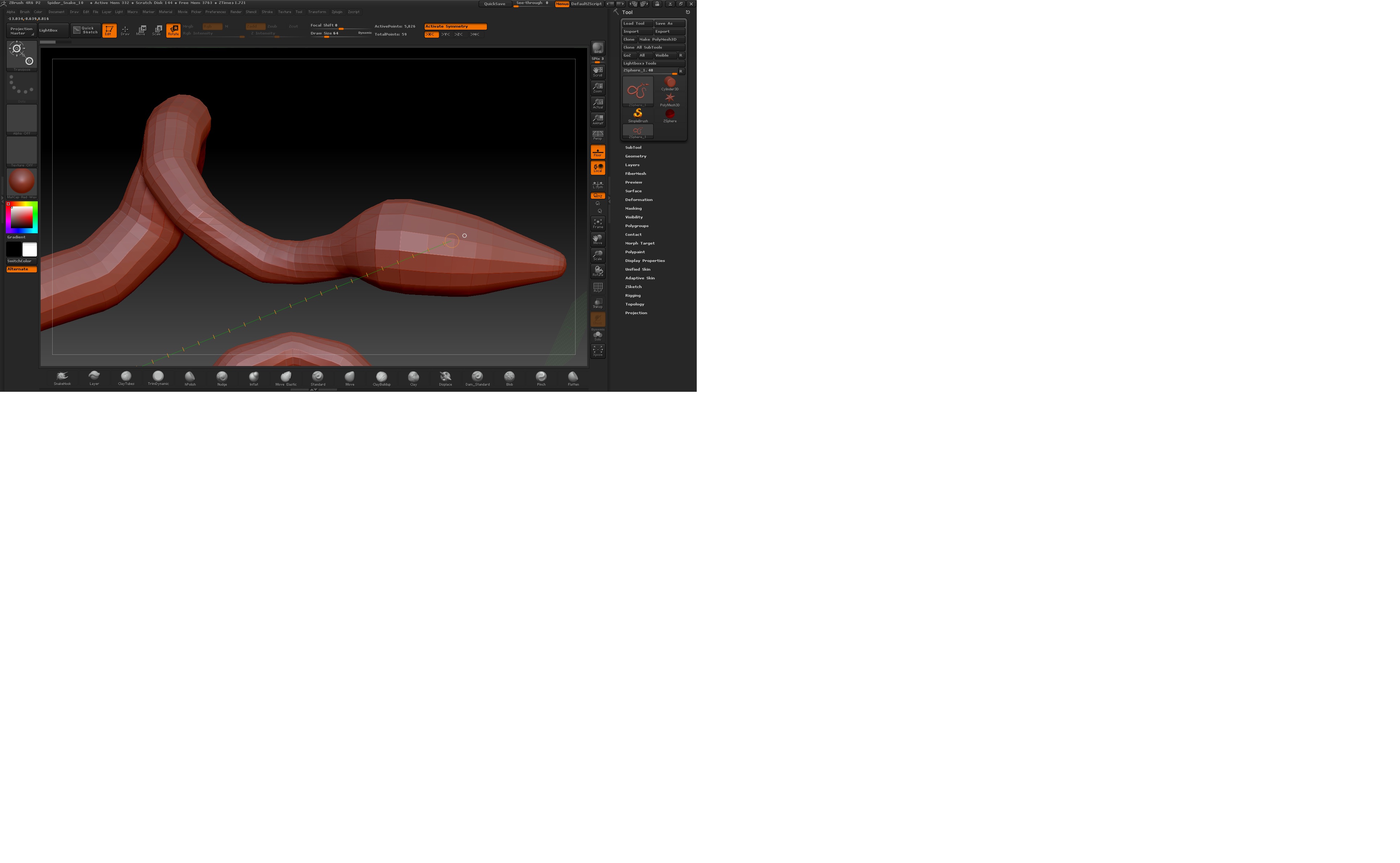Click the Frame view icon

tap(597, 223)
